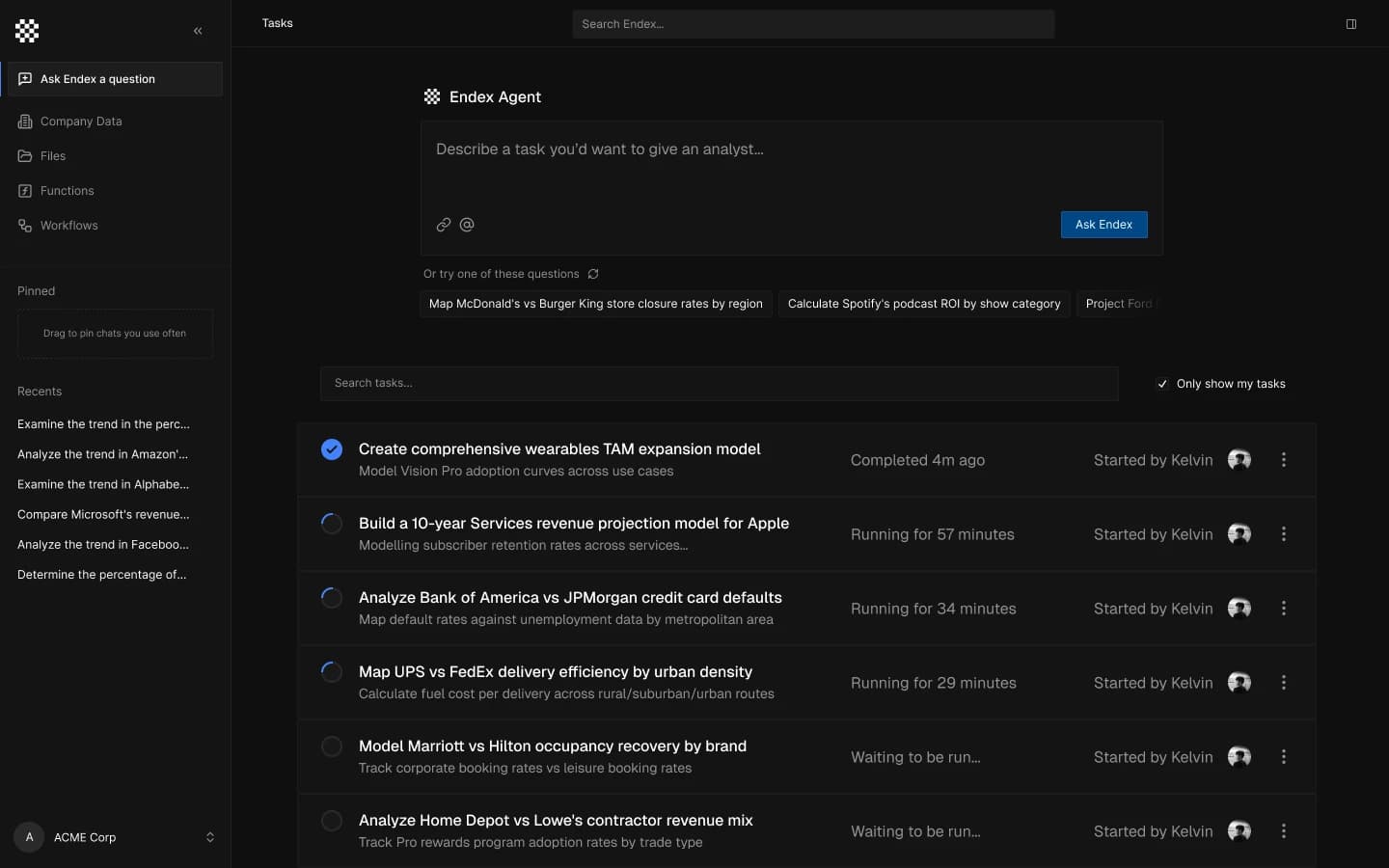Open 'Model Marriott vs Hilton occupancy recovery' task
The width and height of the screenshot is (1389, 868).
(x=553, y=746)
